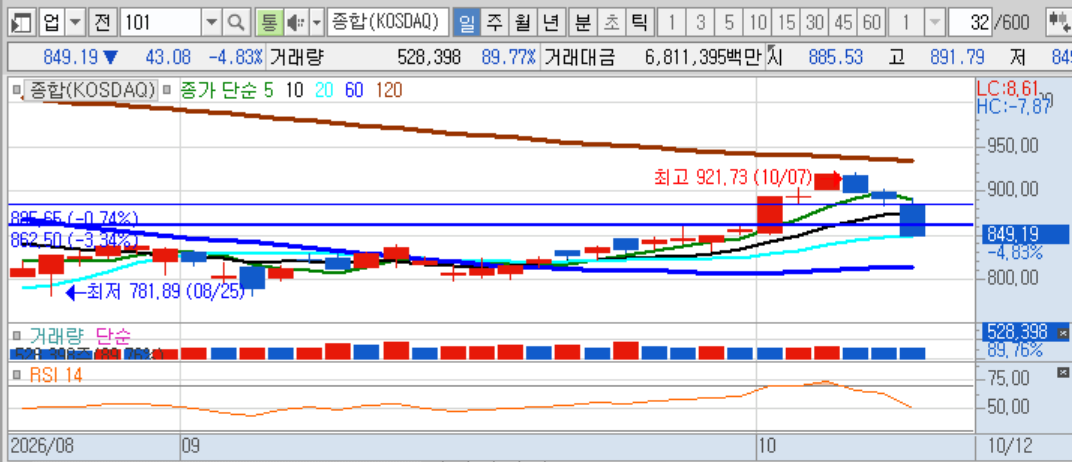Click the 885,65 (-0,74%) horizontal line label
1072x462 pixels.
pyautogui.click(x=75, y=218)
